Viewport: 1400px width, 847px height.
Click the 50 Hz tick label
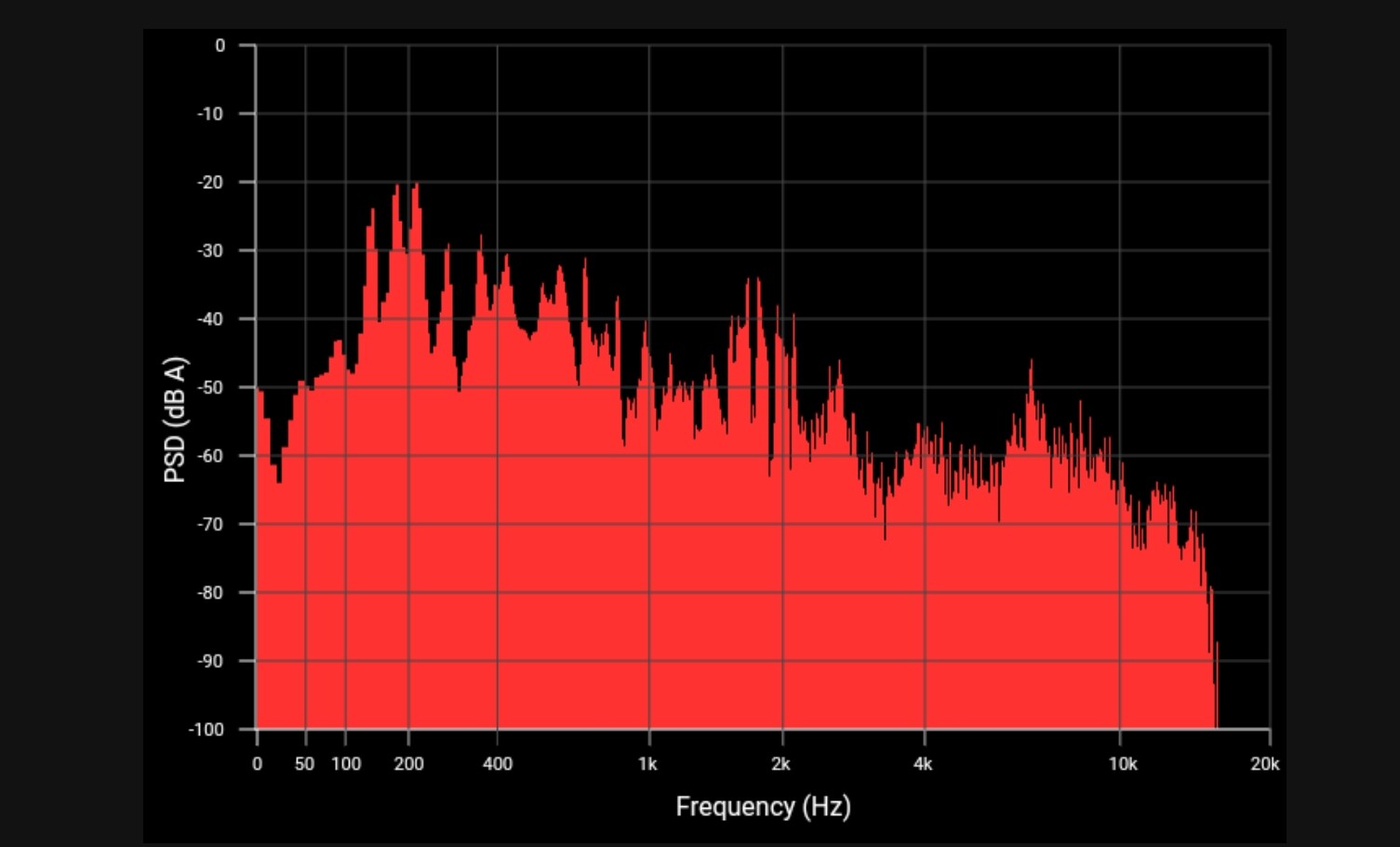(x=304, y=764)
